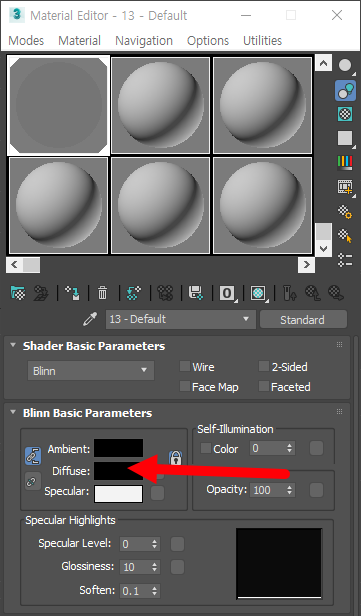This screenshot has width=361, height=616.
Task: Click Assign Material to Selection icon
Action: [72, 293]
